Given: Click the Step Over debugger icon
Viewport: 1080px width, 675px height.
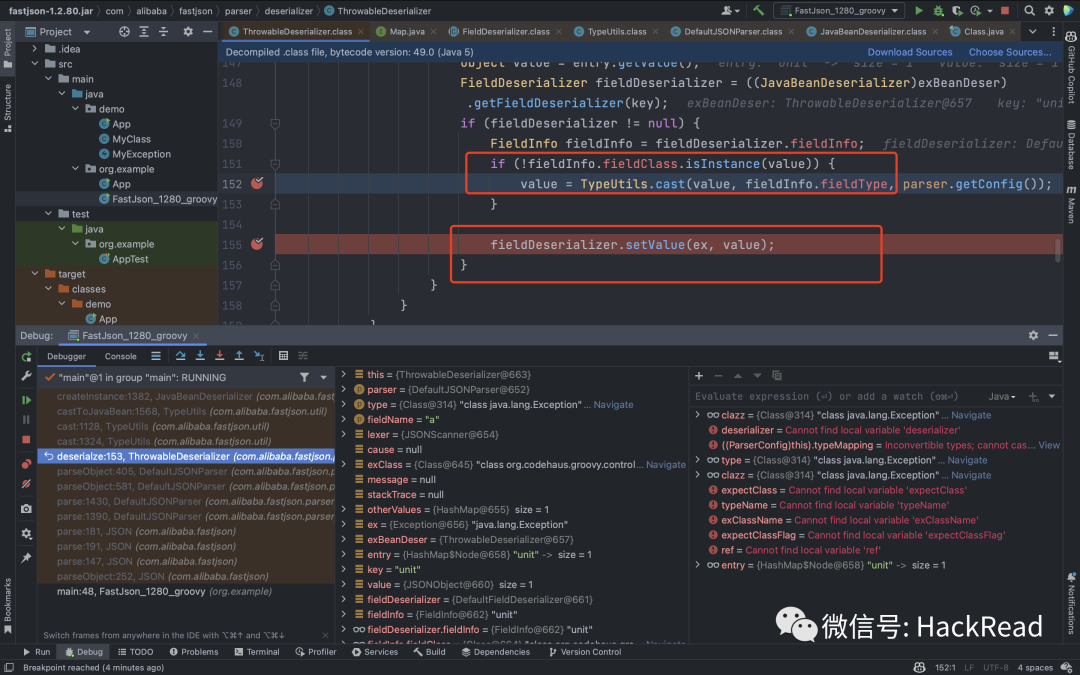Looking at the screenshot, I should click(181, 356).
